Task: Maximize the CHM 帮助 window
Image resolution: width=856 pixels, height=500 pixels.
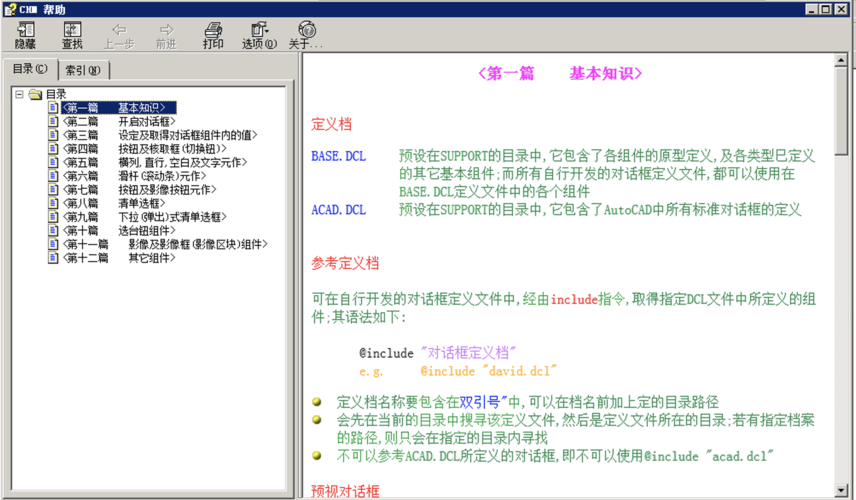Action: [826, 9]
